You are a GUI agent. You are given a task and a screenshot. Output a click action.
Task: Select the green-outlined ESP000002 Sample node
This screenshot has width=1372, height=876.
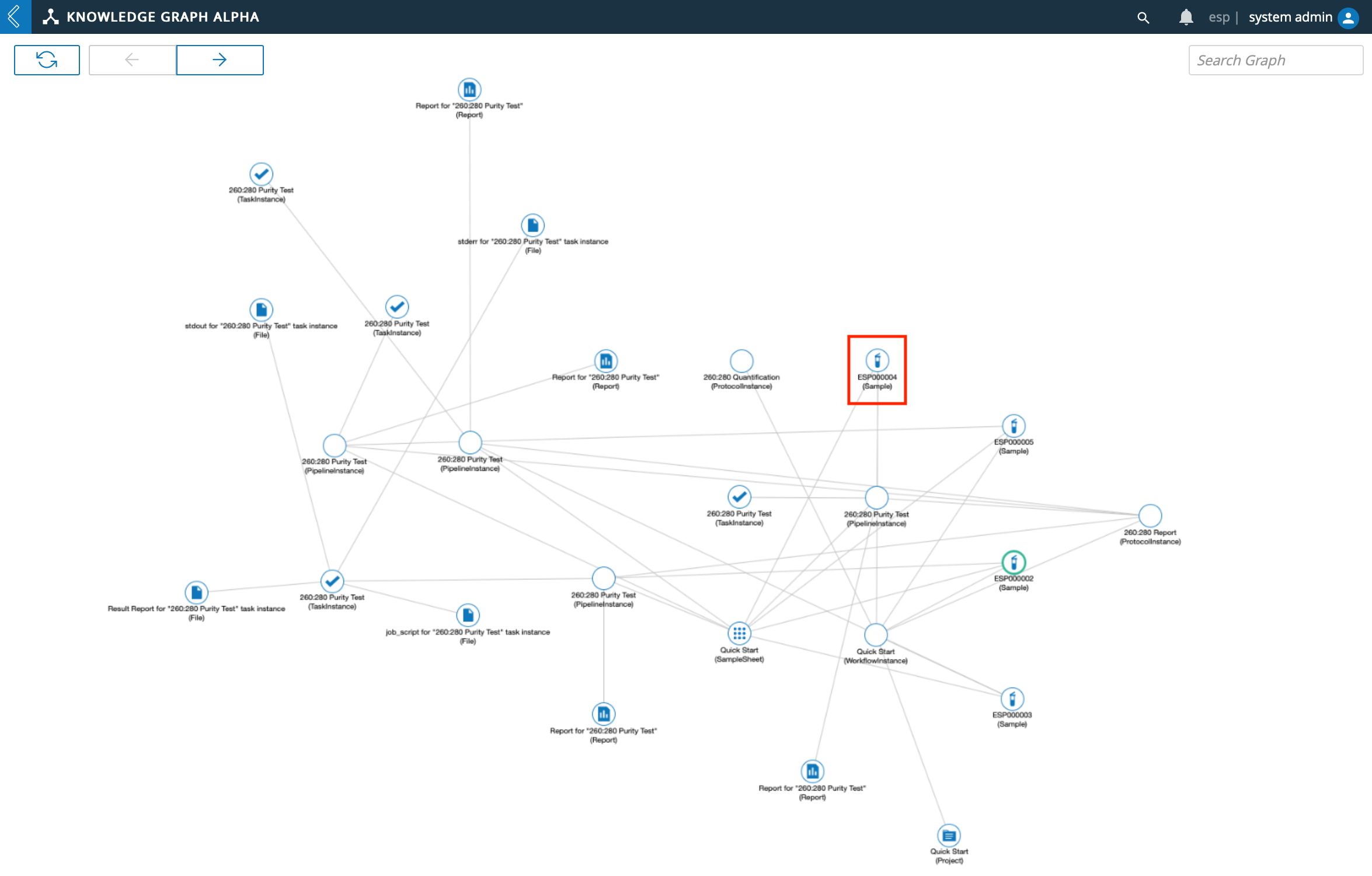1014,562
